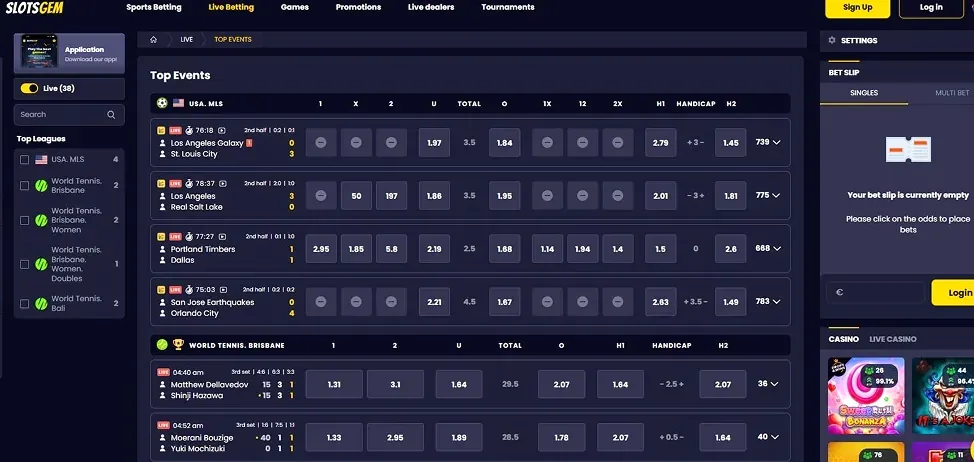
Task: Check the World Tennis. Brisbane. Women checkbox
Action: pos(24,220)
